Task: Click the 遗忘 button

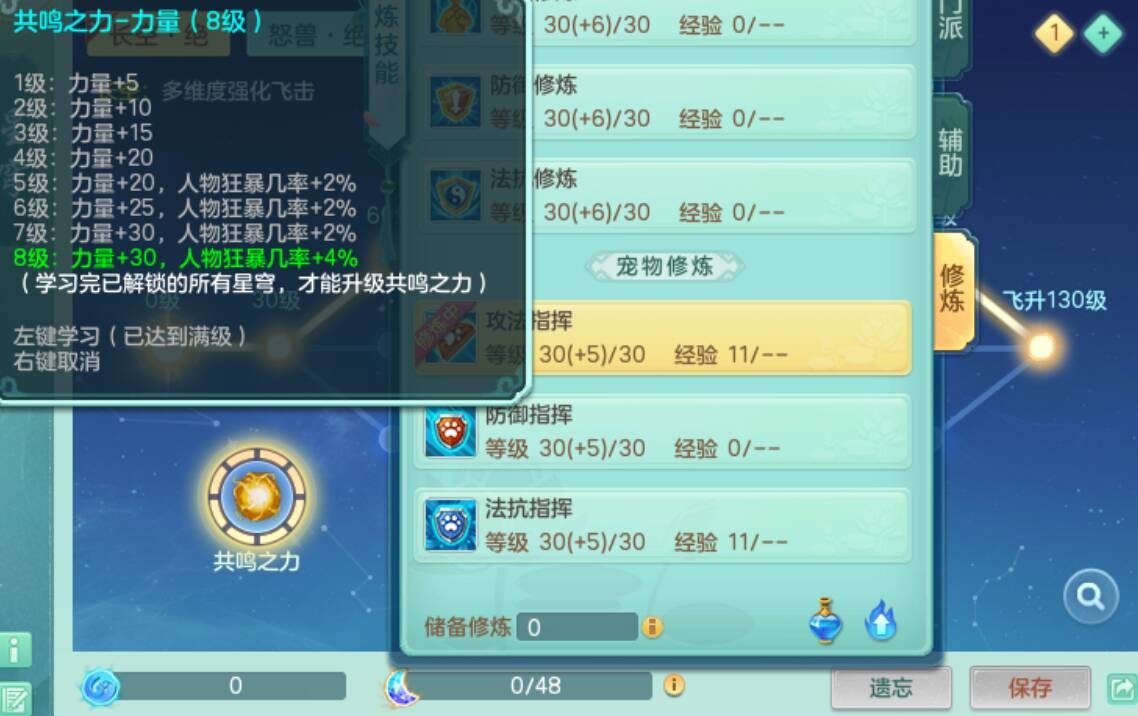Action: coord(891,688)
